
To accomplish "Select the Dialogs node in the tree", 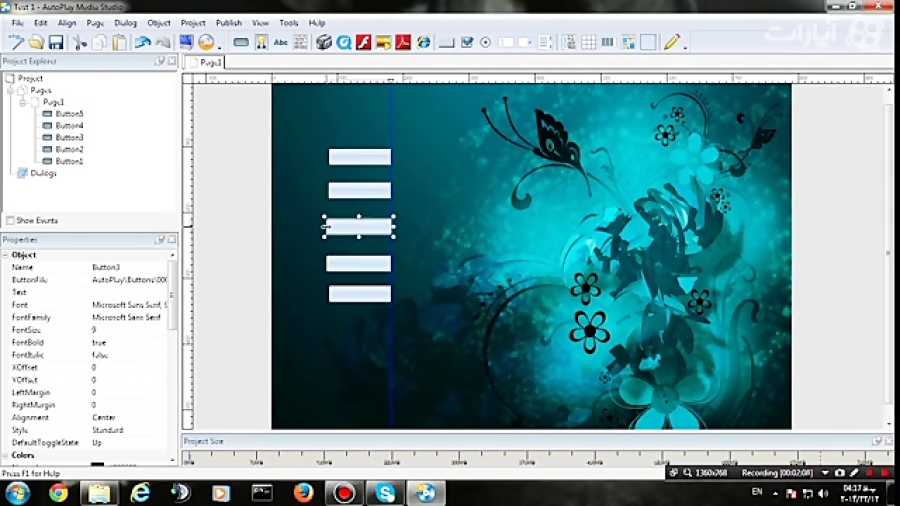I will [x=43, y=173].
